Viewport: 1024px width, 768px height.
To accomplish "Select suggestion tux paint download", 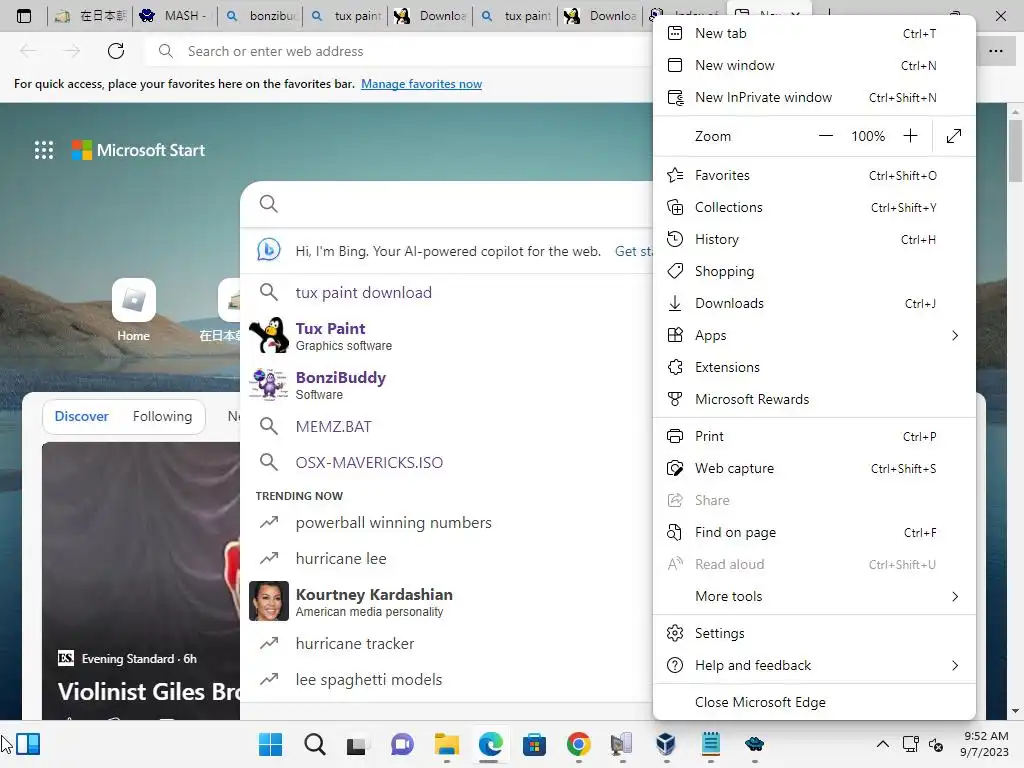I will pos(447,293).
